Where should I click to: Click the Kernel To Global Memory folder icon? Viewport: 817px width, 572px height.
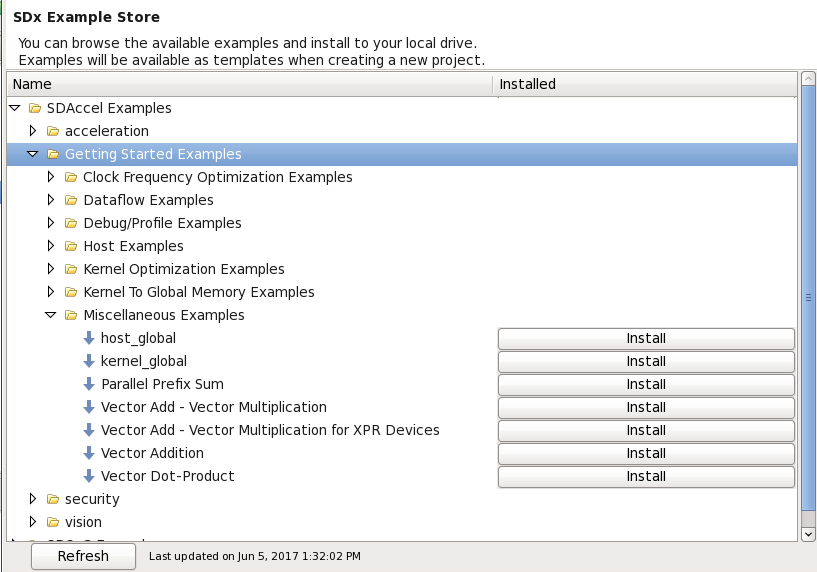coord(71,292)
